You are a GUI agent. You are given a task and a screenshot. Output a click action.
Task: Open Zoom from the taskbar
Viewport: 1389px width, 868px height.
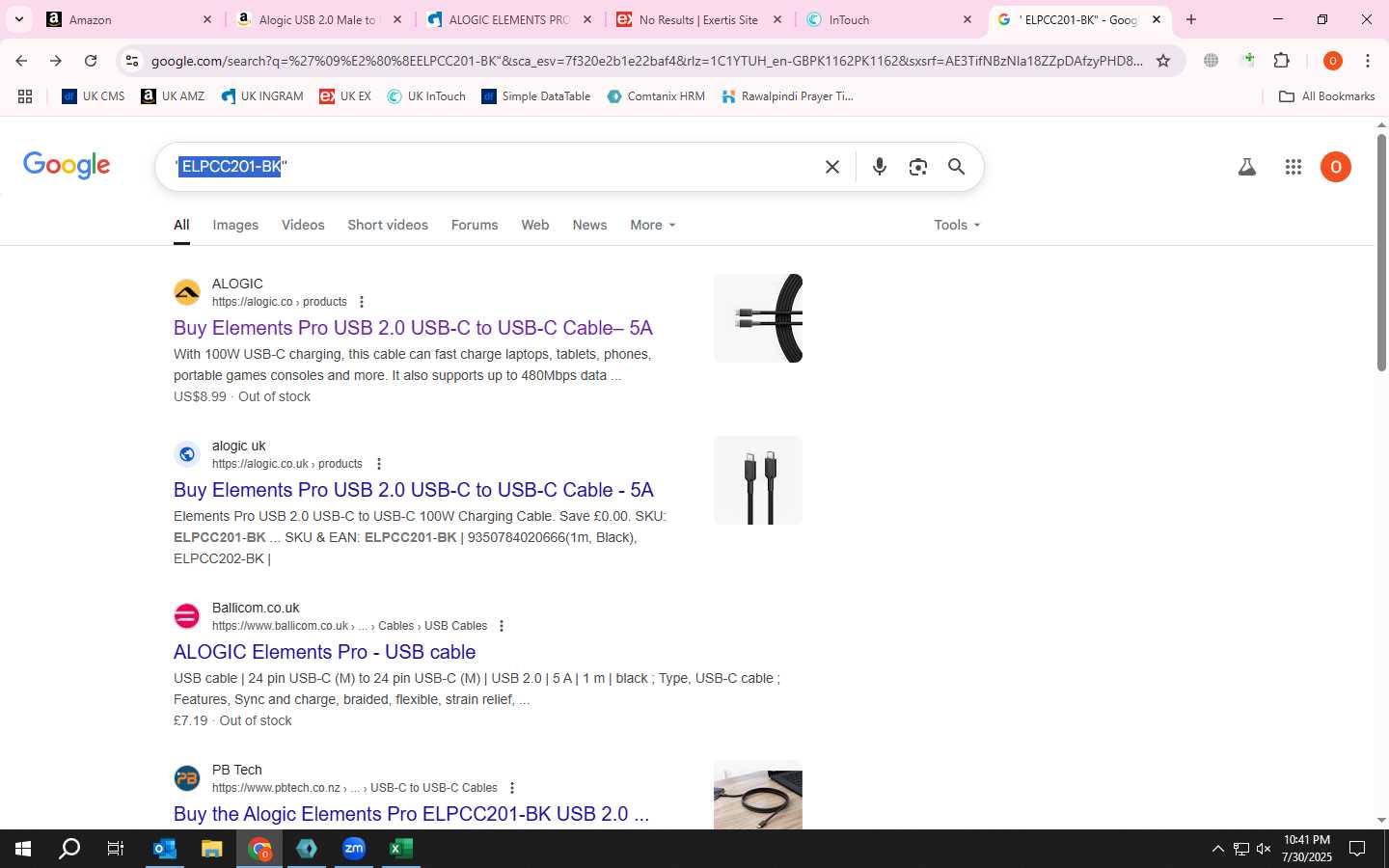(x=354, y=849)
